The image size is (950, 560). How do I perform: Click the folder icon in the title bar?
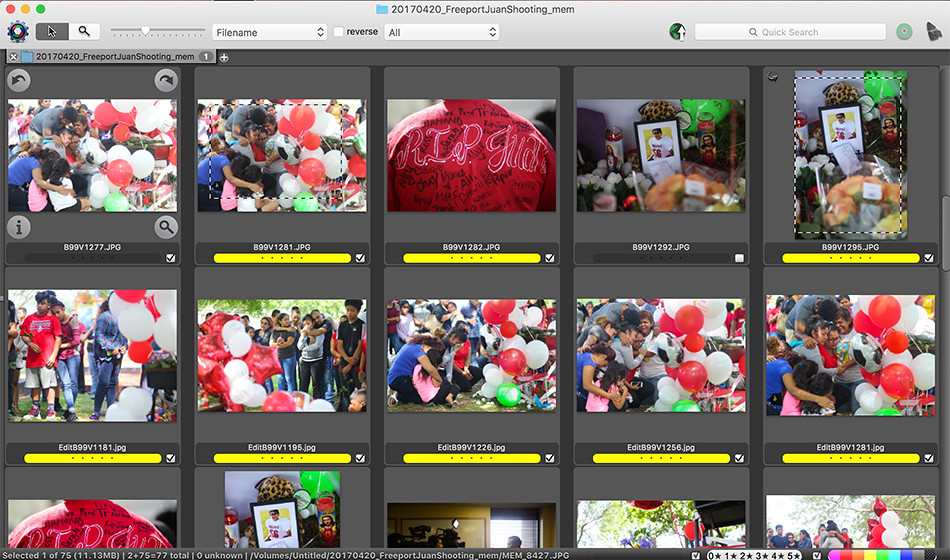[x=382, y=9]
